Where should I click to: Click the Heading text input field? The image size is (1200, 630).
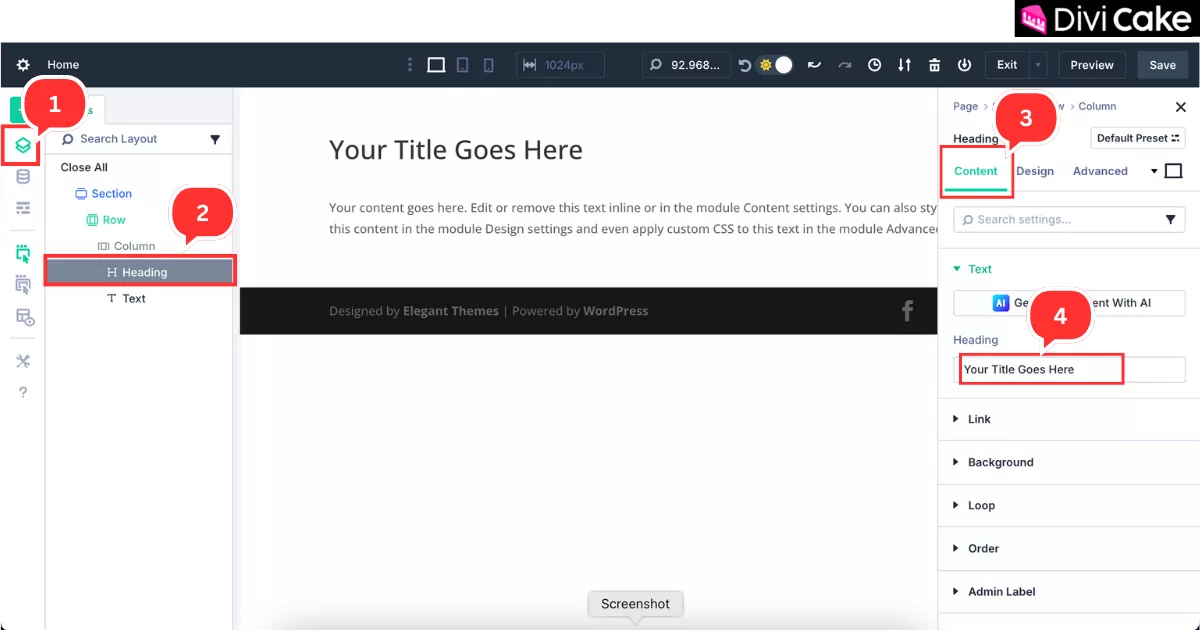1069,369
